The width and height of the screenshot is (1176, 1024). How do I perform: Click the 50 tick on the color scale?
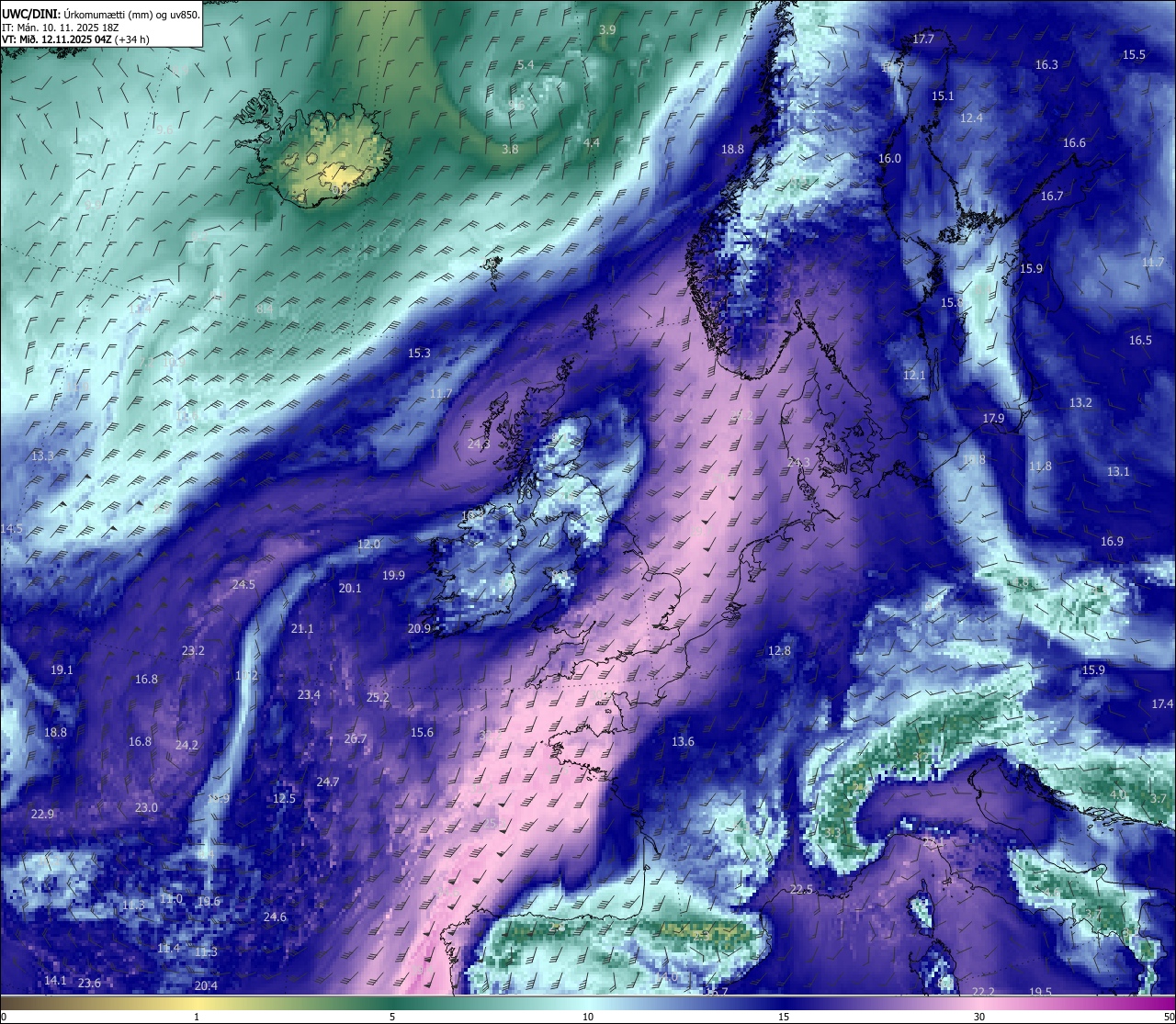point(1169,1017)
